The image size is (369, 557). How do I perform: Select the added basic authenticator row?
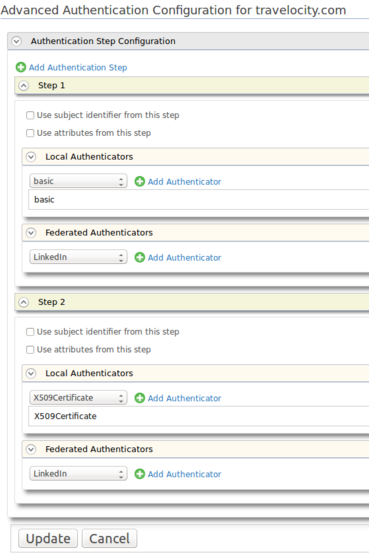(x=199, y=200)
